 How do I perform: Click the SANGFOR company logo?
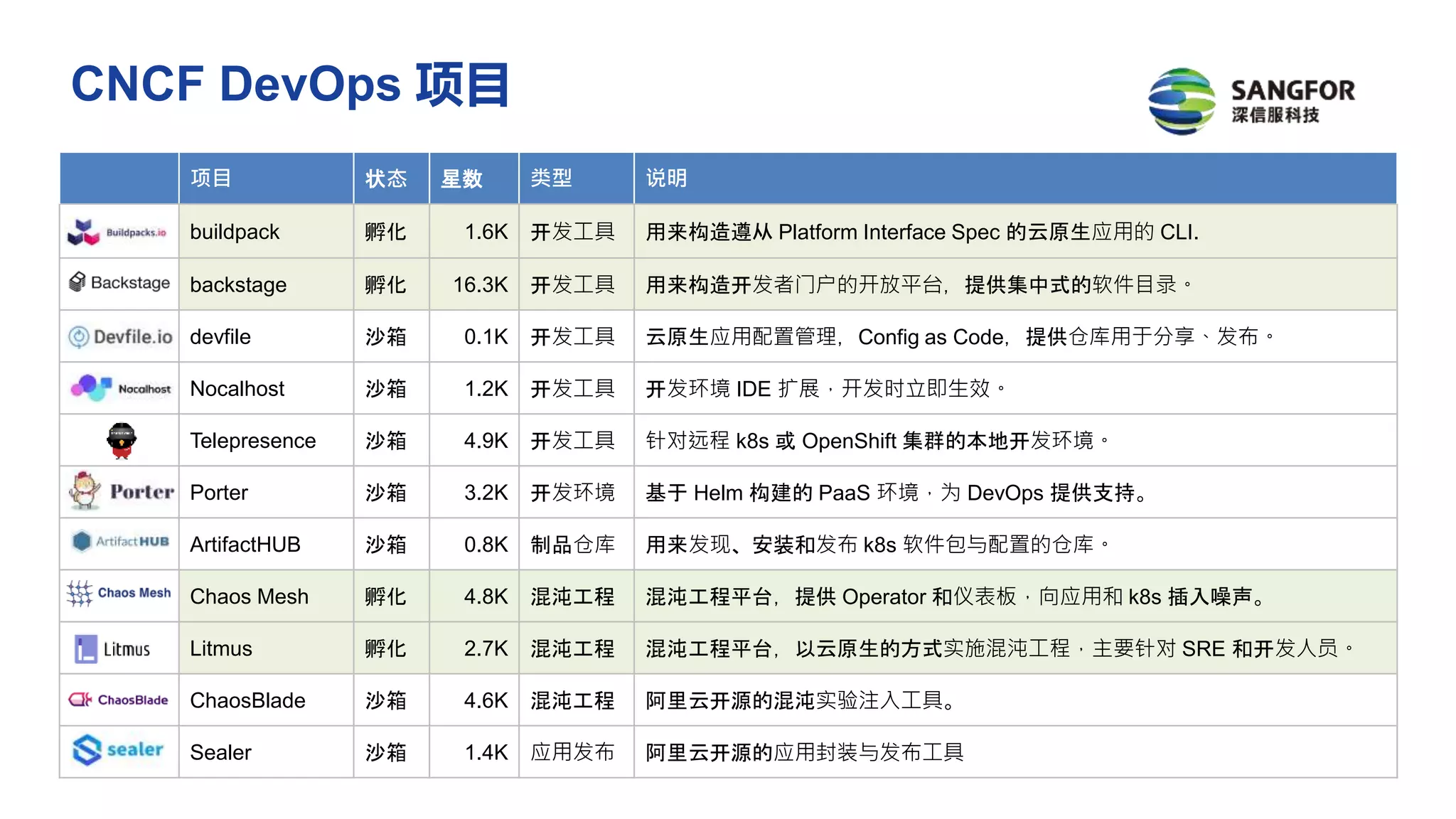click(x=1251, y=101)
